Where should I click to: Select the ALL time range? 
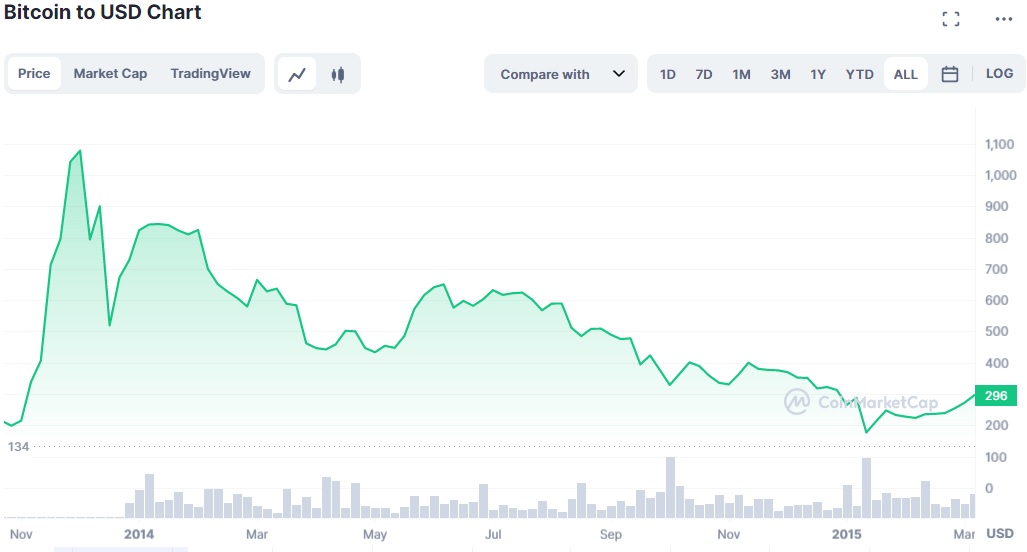click(906, 74)
